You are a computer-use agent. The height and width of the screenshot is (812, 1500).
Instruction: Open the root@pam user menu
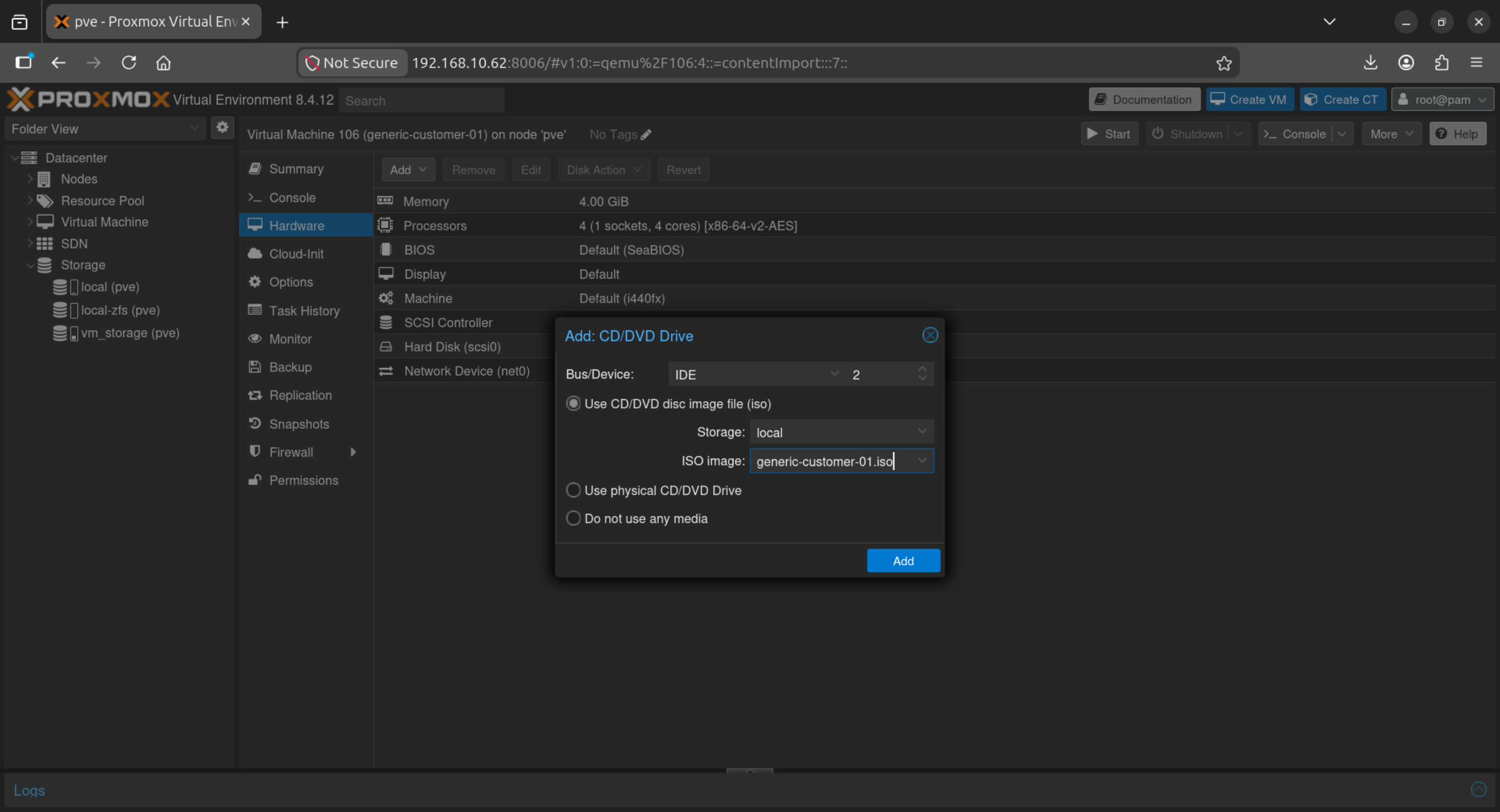coord(1442,100)
